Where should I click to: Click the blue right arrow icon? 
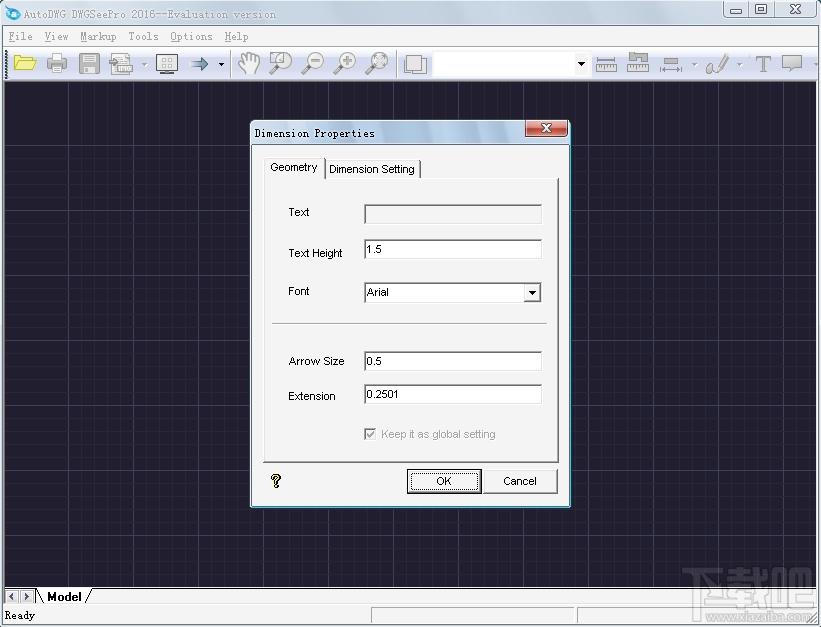point(199,64)
